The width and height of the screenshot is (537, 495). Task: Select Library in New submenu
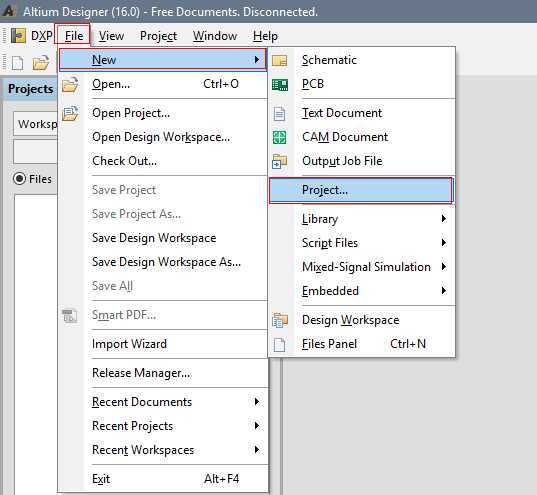pyautogui.click(x=362, y=219)
